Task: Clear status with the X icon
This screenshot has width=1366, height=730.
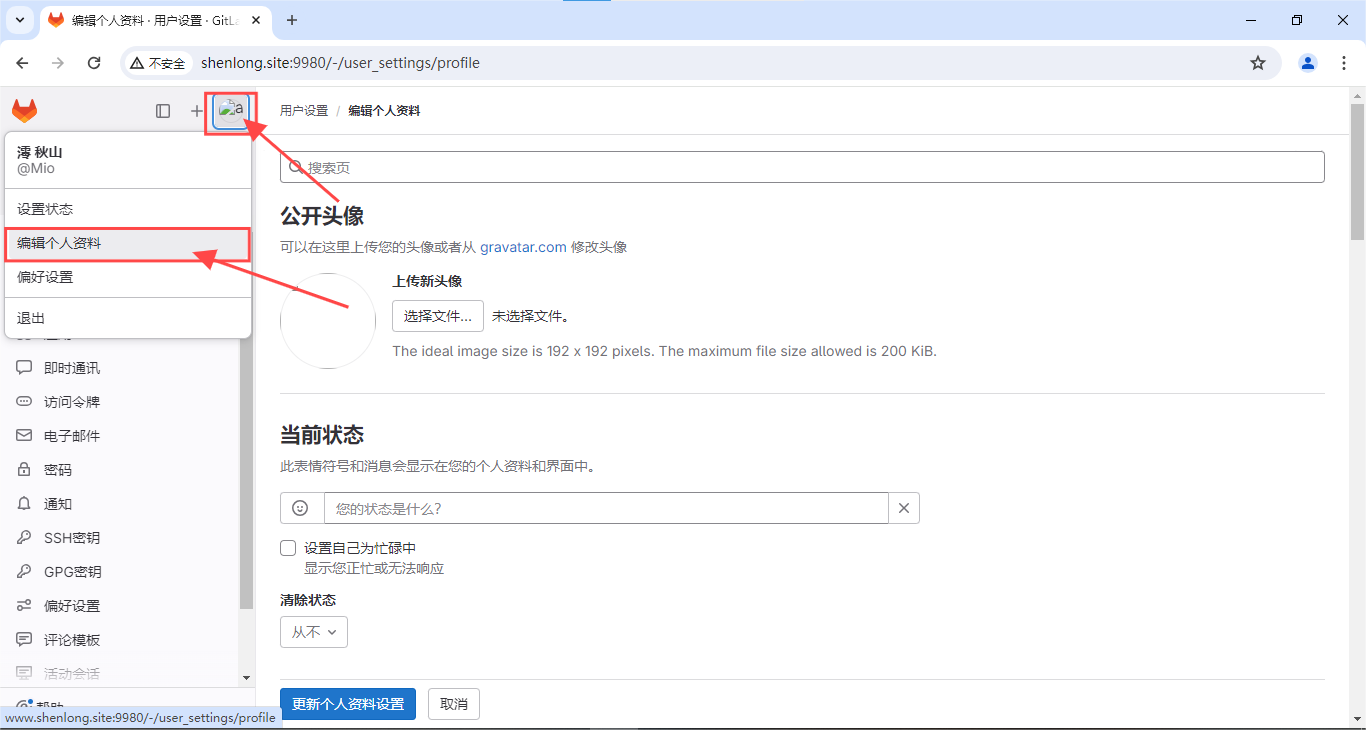Action: 903,508
